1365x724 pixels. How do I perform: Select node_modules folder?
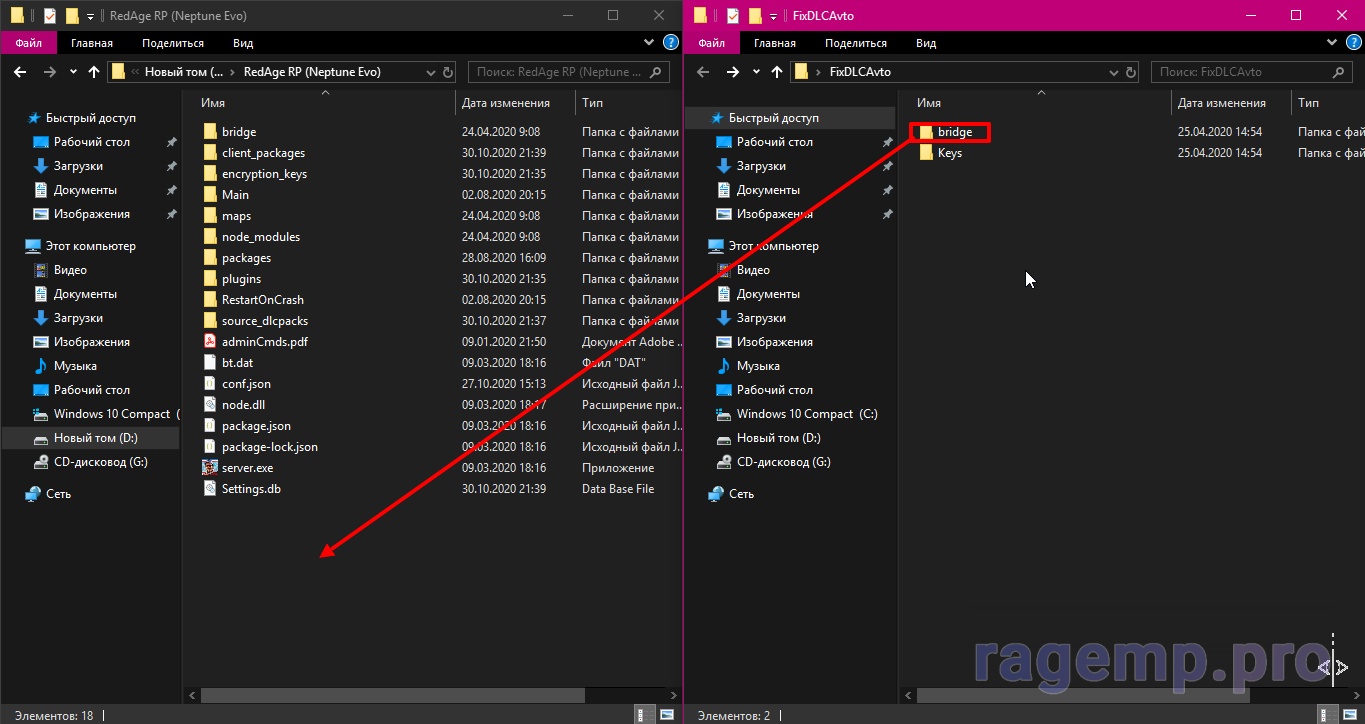coord(261,236)
